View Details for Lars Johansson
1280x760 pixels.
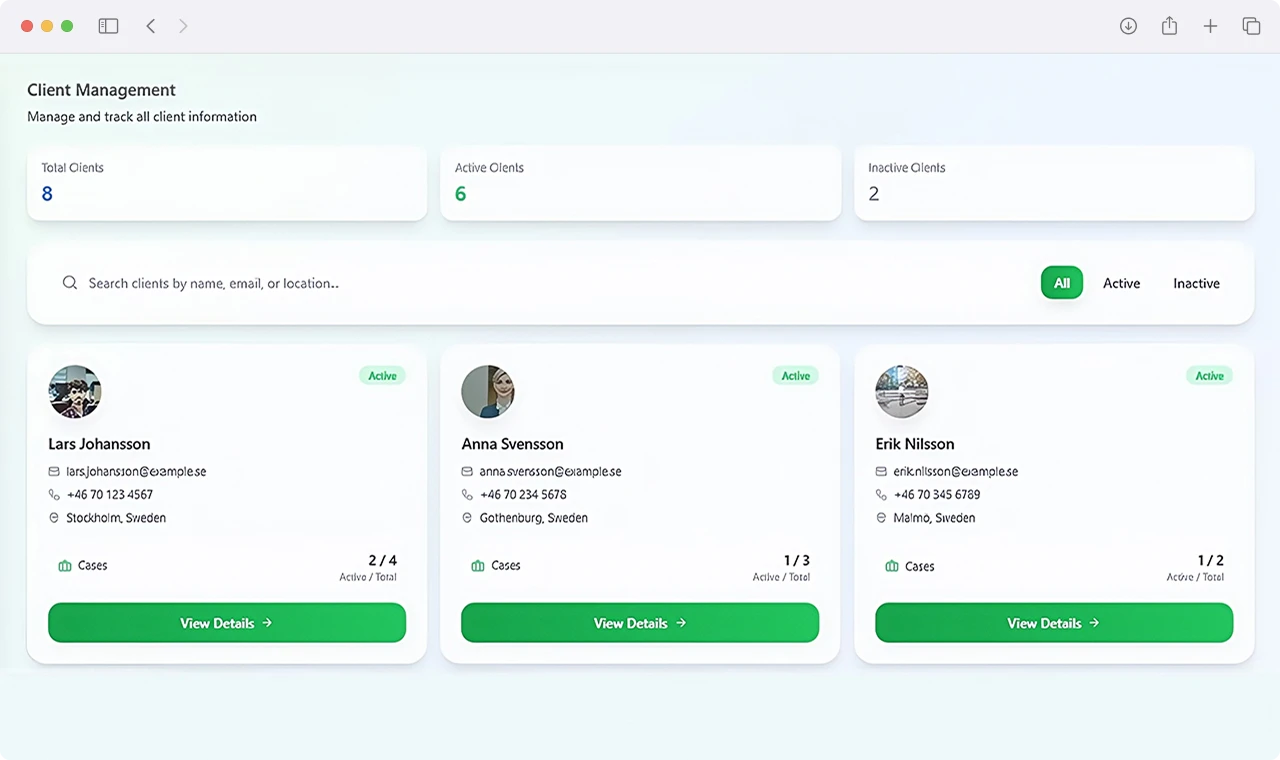tap(227, 623)
